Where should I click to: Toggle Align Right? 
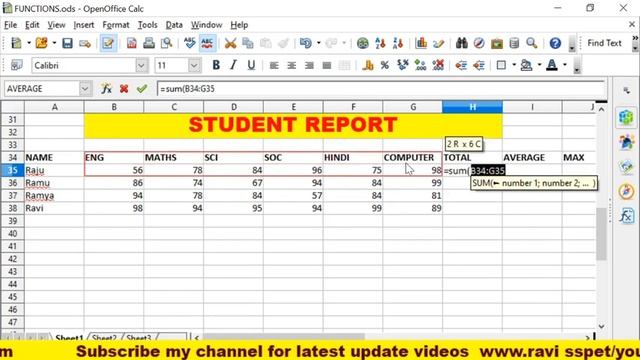pos(309,65)
